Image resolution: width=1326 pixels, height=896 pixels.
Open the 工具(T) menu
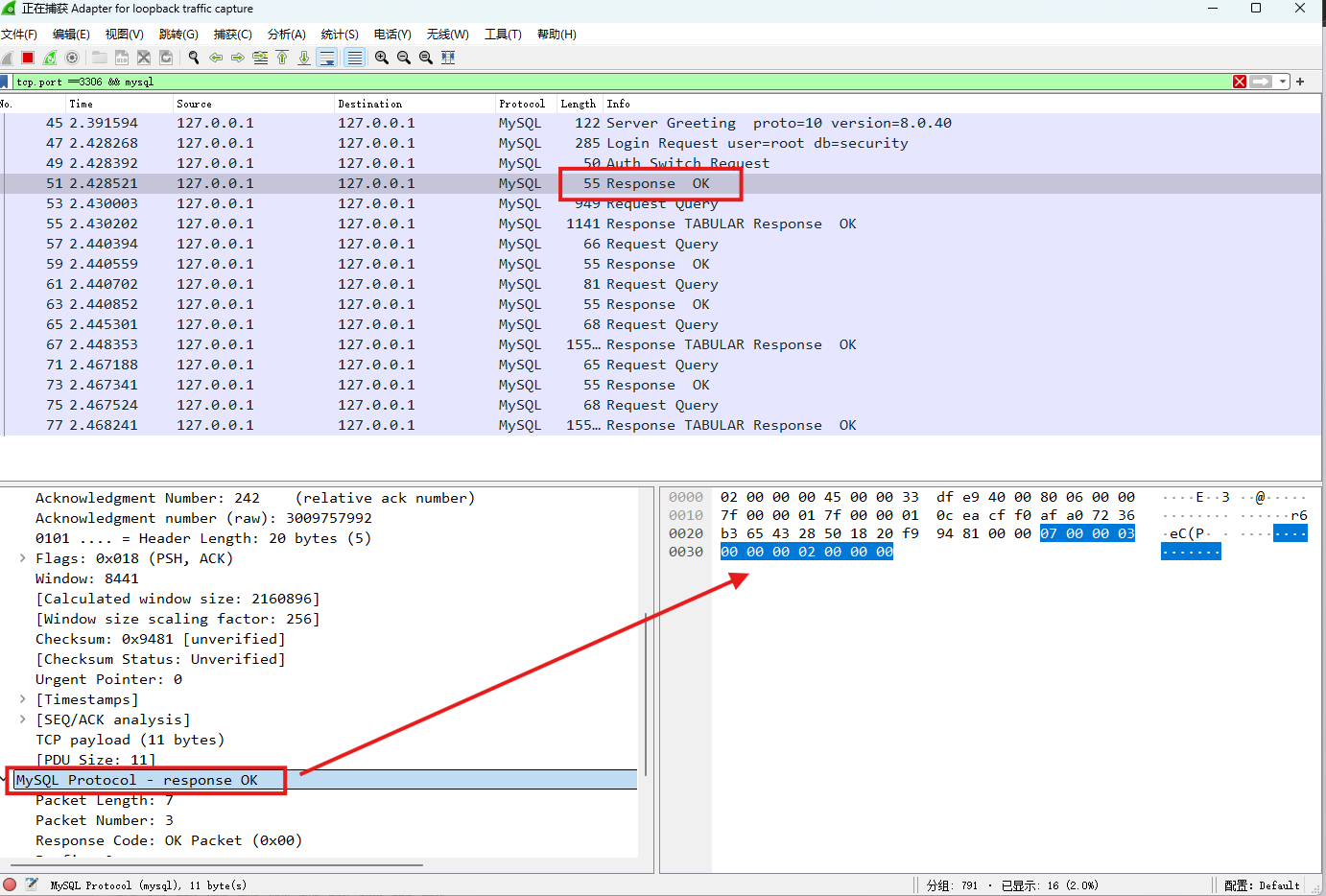click(x=503, y=35)
